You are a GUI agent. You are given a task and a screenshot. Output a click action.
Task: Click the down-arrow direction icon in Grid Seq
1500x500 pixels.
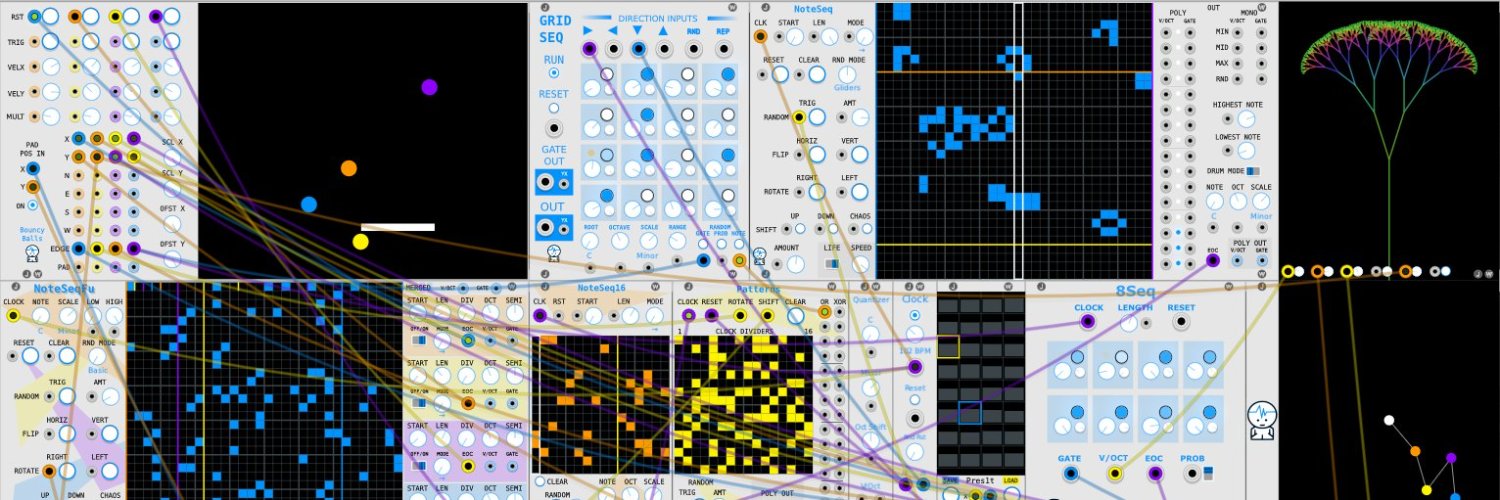pyautogui.click(x=638, y=30)
